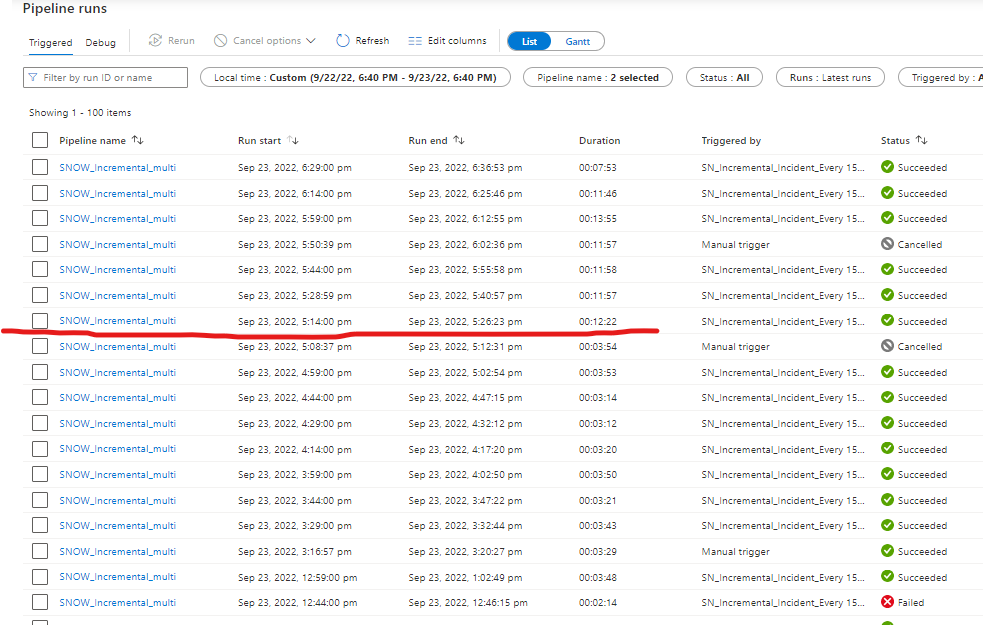Click Succeeded icon for 6:29:00 pm run
The image size is (983, 625).
coord(887,167)
